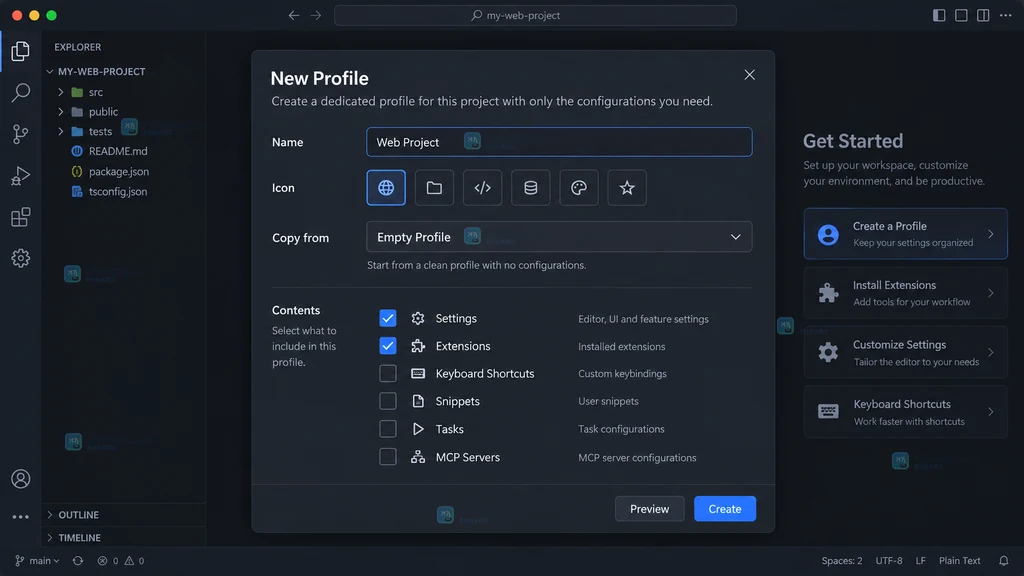Open title bar more actions ellipsis
The image size is (1024, 576).
1005,15
